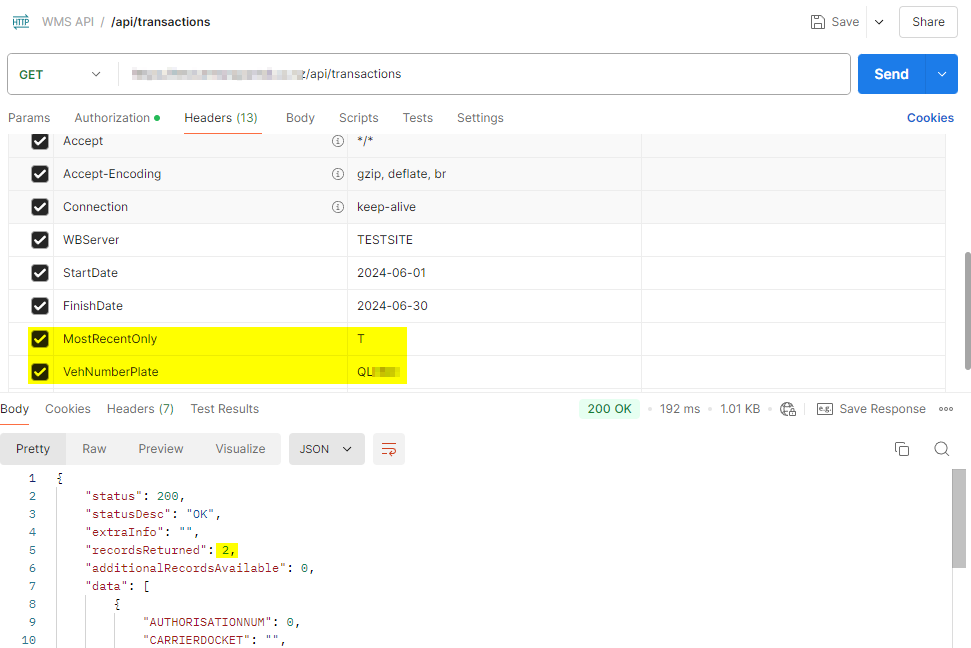Uncheck the VehNumberPlate header checkbox

pyautogui.click(x=40, y=372)
